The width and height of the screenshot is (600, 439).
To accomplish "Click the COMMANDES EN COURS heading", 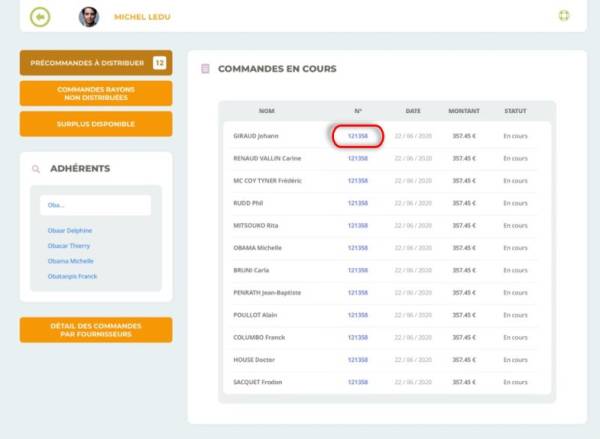I will coord(277,69).
